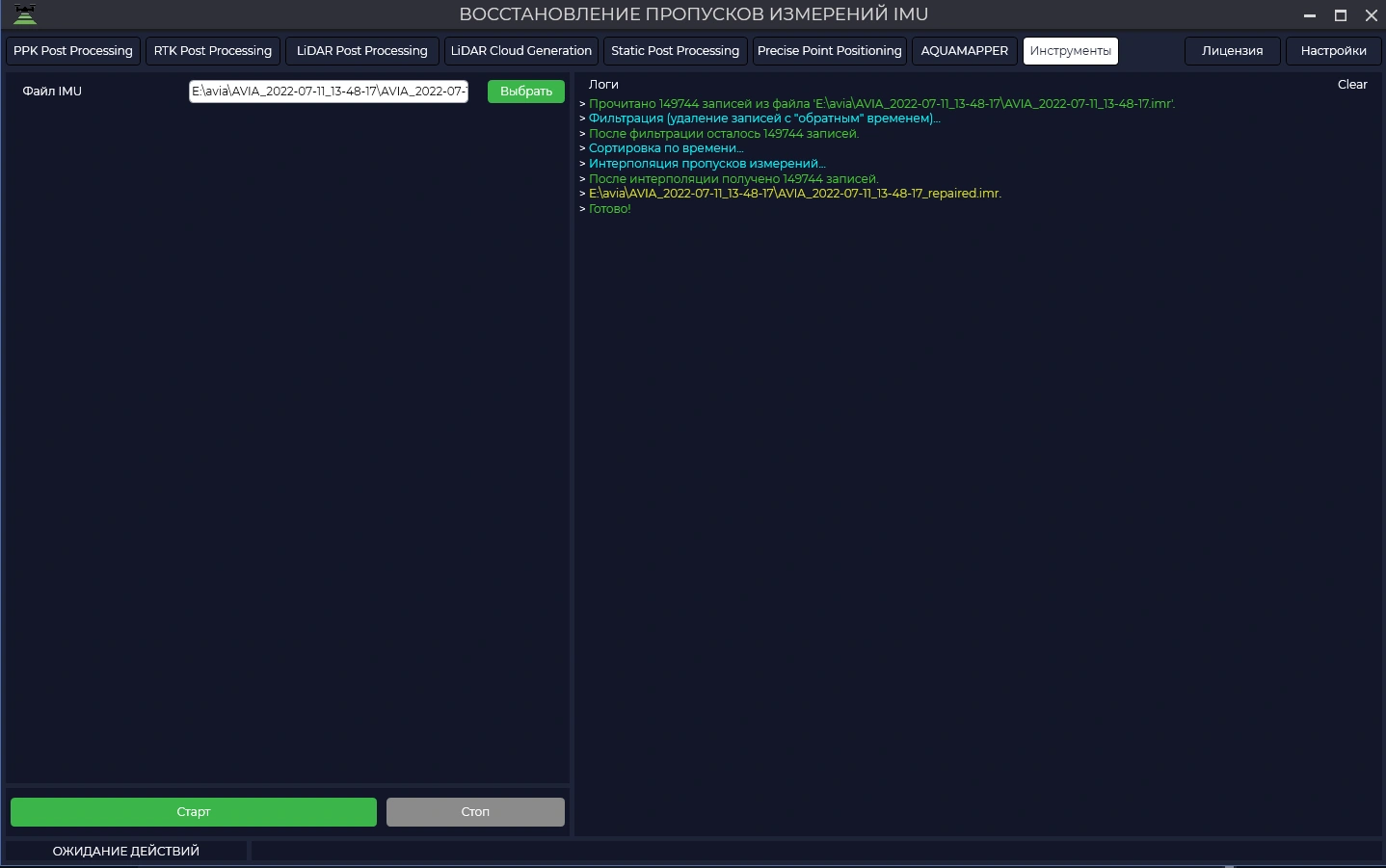This screenshot has width=1386, height=868.
Task: Clear the logs with Clear link
Action: click(x=1351, y=85)
